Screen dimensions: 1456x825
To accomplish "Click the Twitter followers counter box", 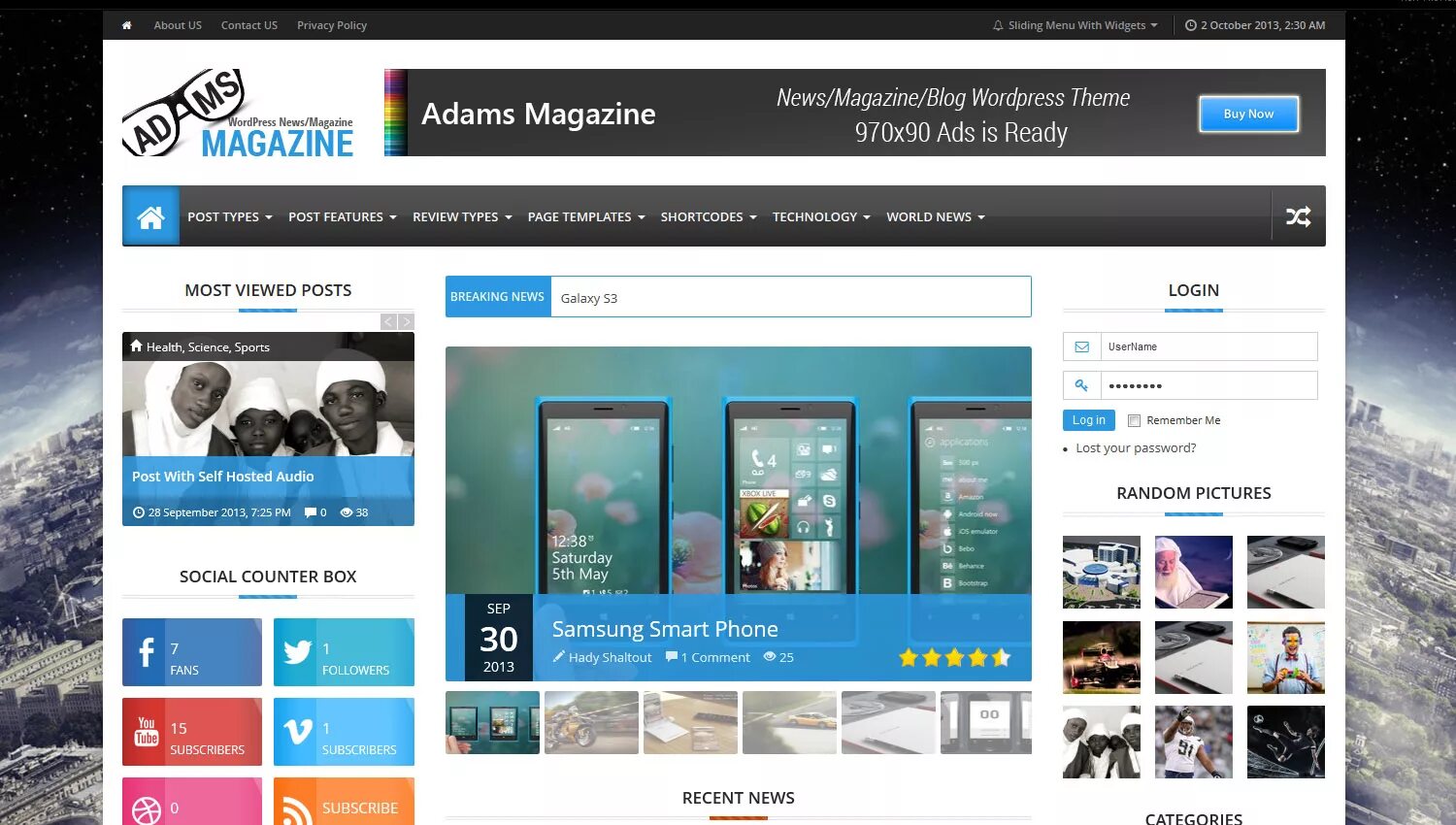I will (344, 652).
